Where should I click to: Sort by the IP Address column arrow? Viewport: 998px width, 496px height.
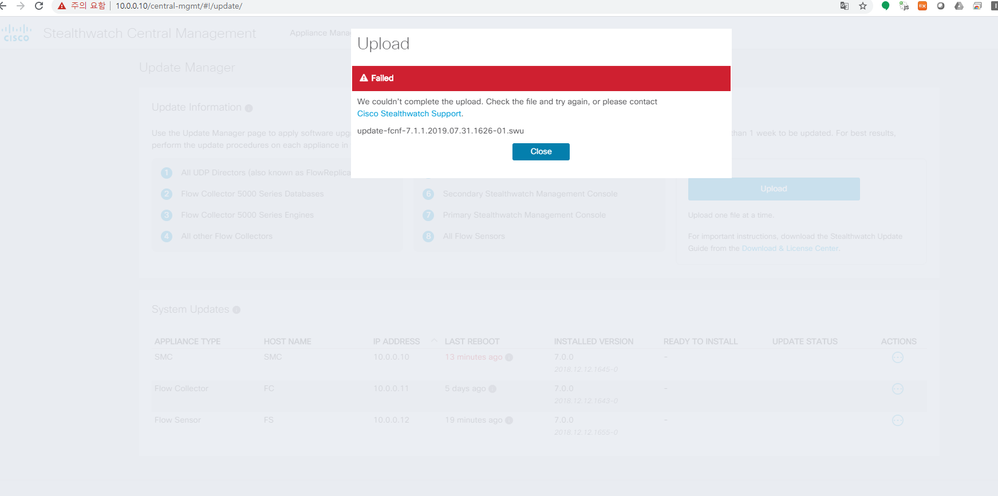(434, 341)
